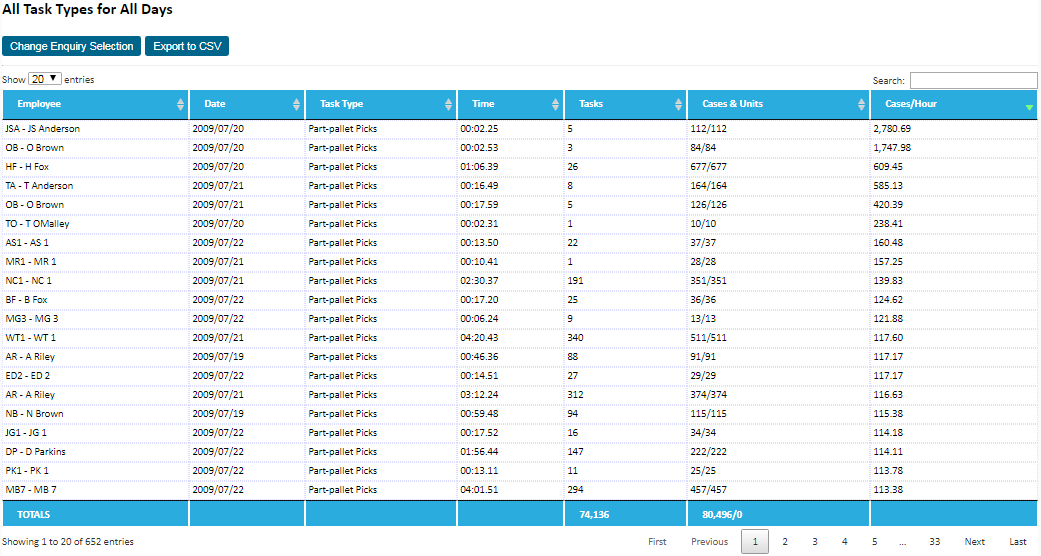Click the Last pagination link
Image resolution: width=1041 pixels, height=556 pixels.
[1018, 541]
